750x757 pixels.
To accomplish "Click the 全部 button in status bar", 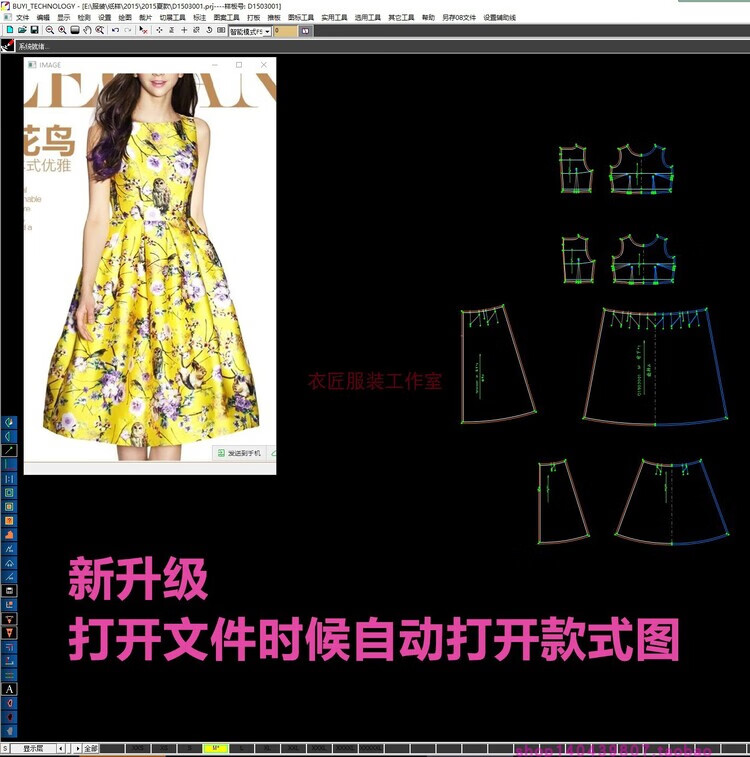I will [91, 748].
